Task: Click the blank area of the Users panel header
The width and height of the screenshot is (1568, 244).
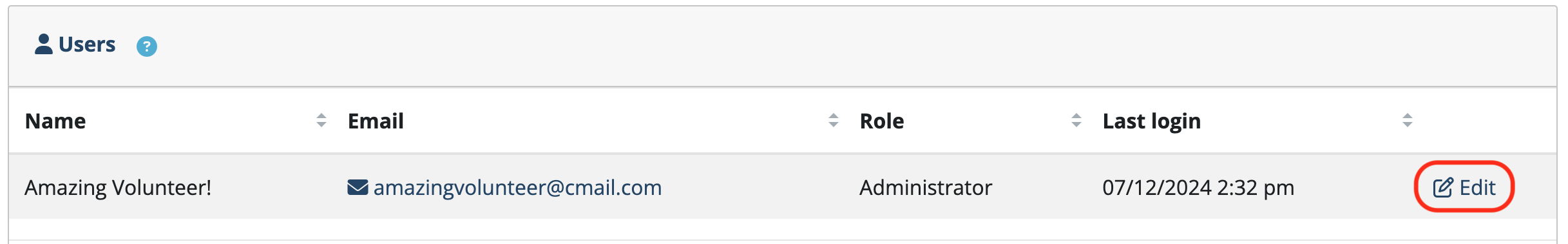Action: [837, 46]
